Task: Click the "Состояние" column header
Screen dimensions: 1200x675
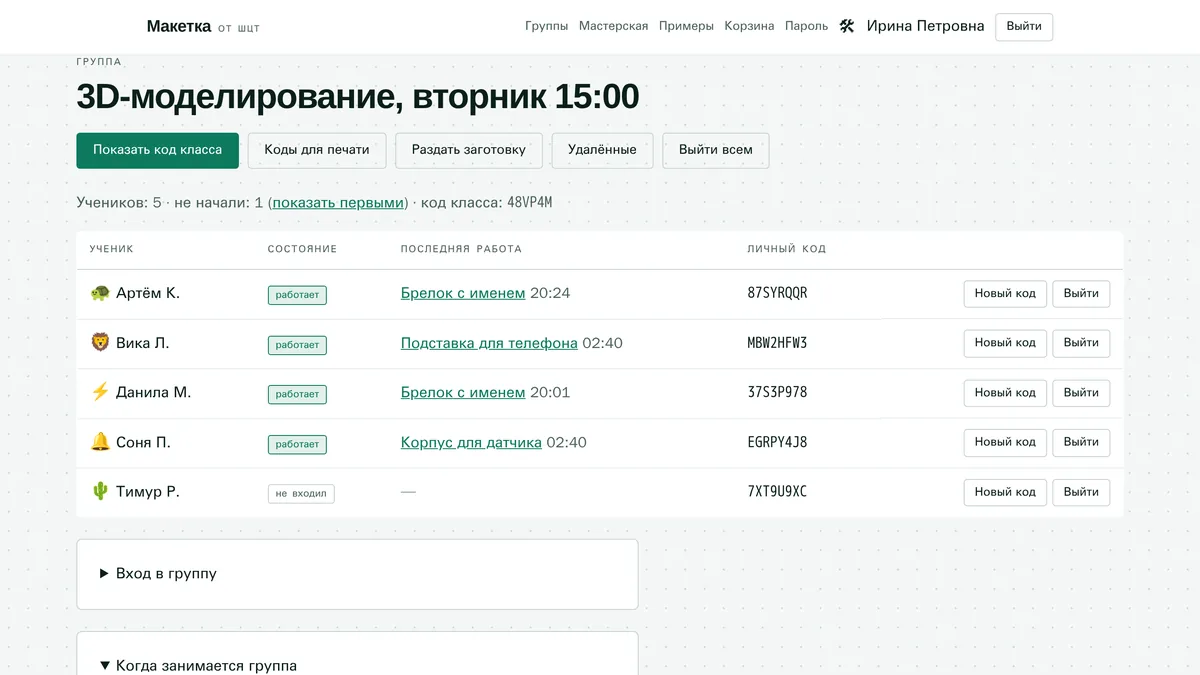Action: (302, 249)
